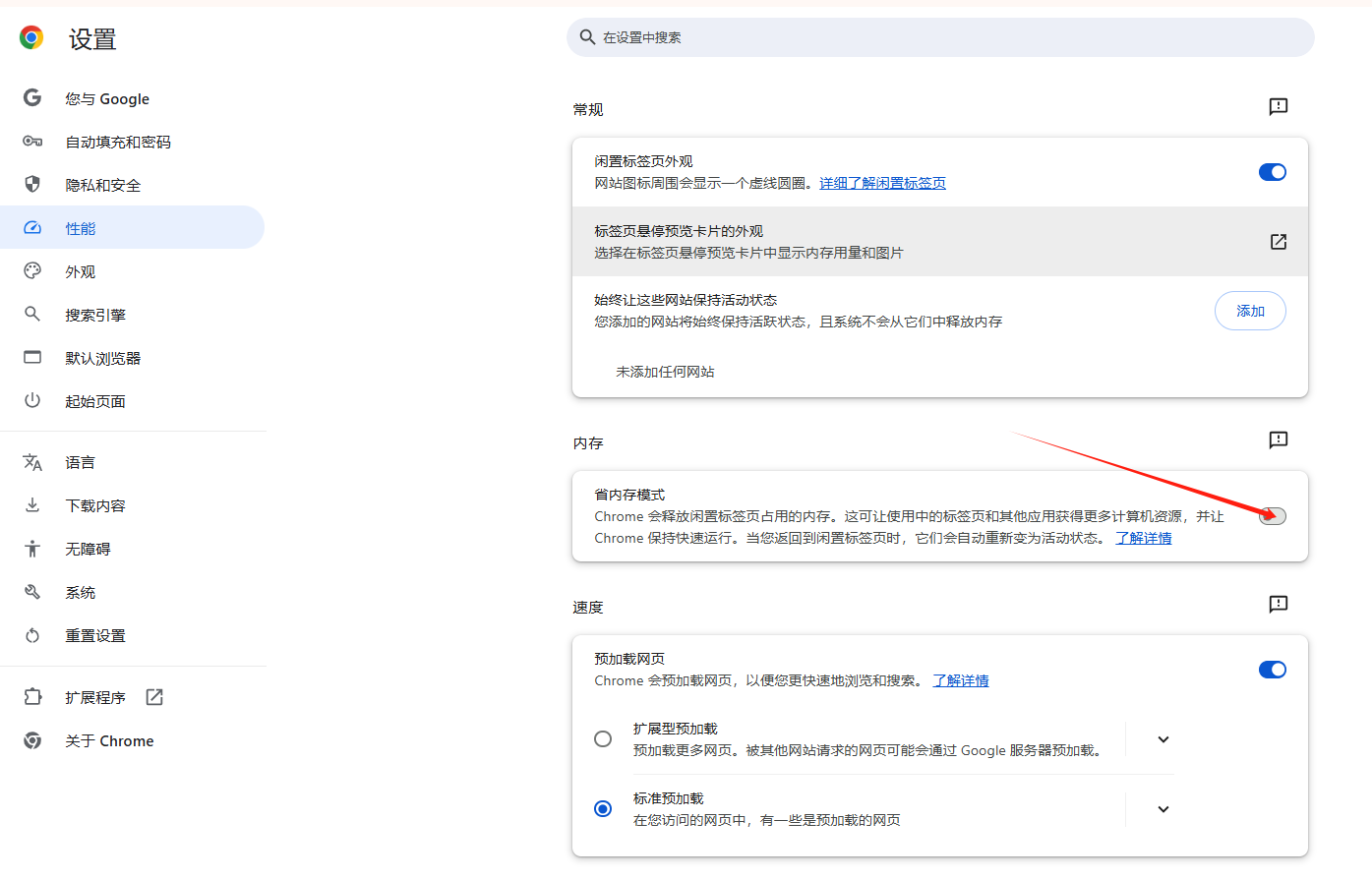Click the 未添加任何网站 text
This screenshot has height=880, width=1372.
coord(665,372)
